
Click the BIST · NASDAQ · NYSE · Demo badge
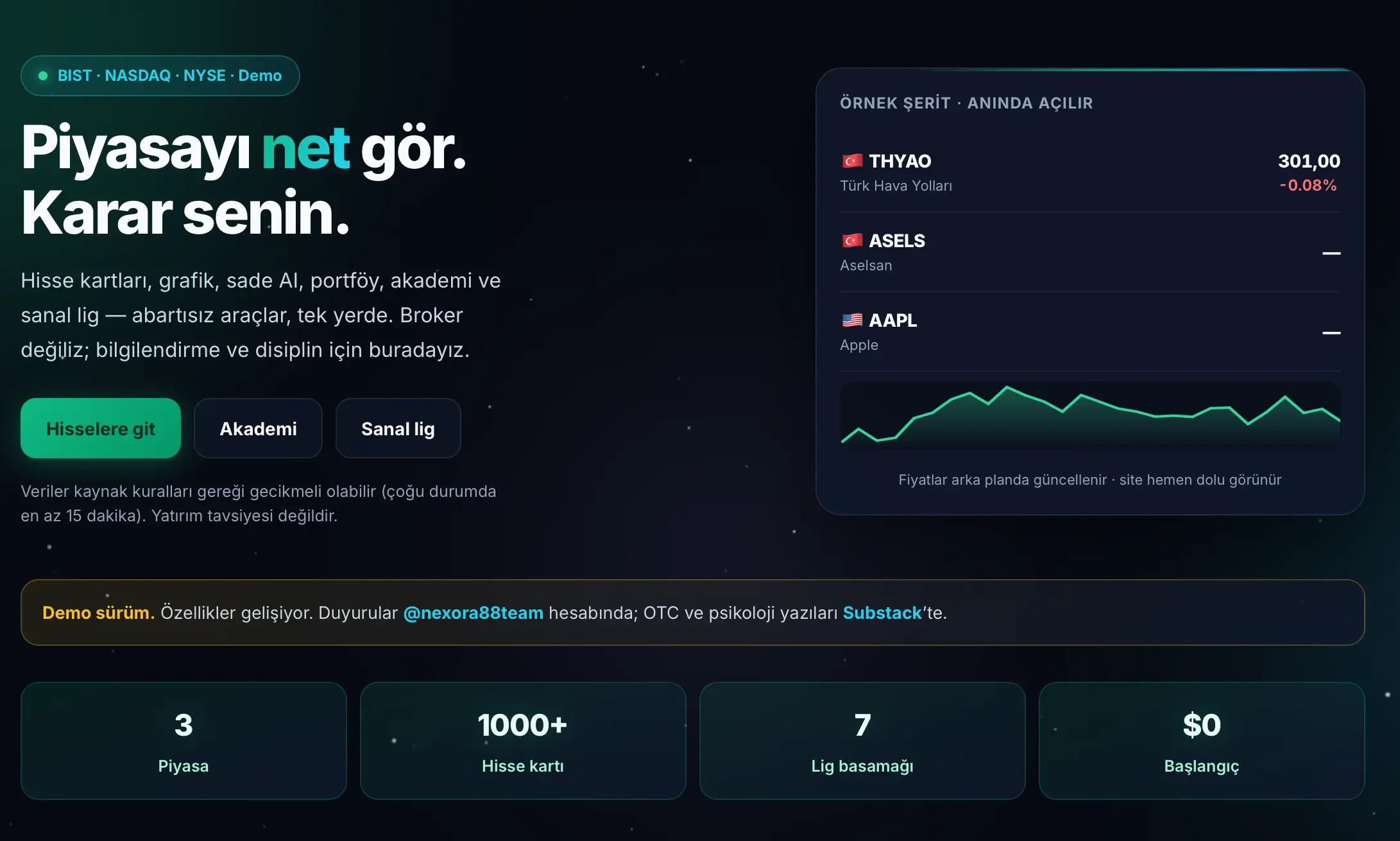pos(160,76)
